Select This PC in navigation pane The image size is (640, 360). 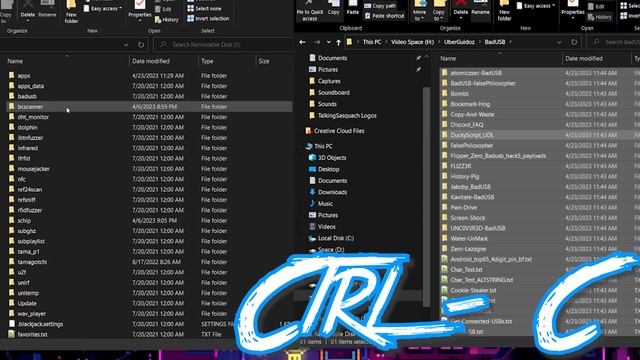pyautogui.click(x=319, y=146)
